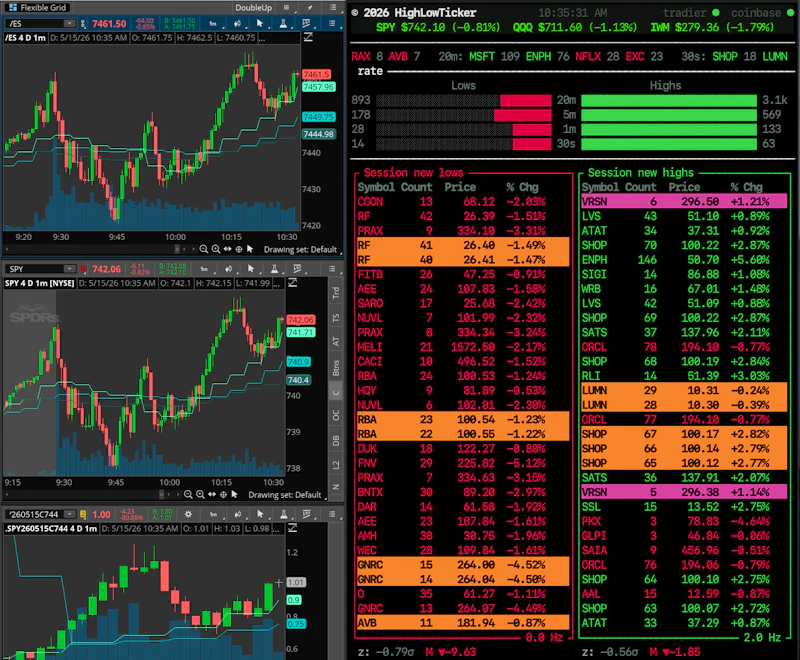The height and width of the screenshot is (660, 800).
Task: Select the pointer drawing tool on the option toolbar
Action: pyautogui.click(x=260, y=514)
